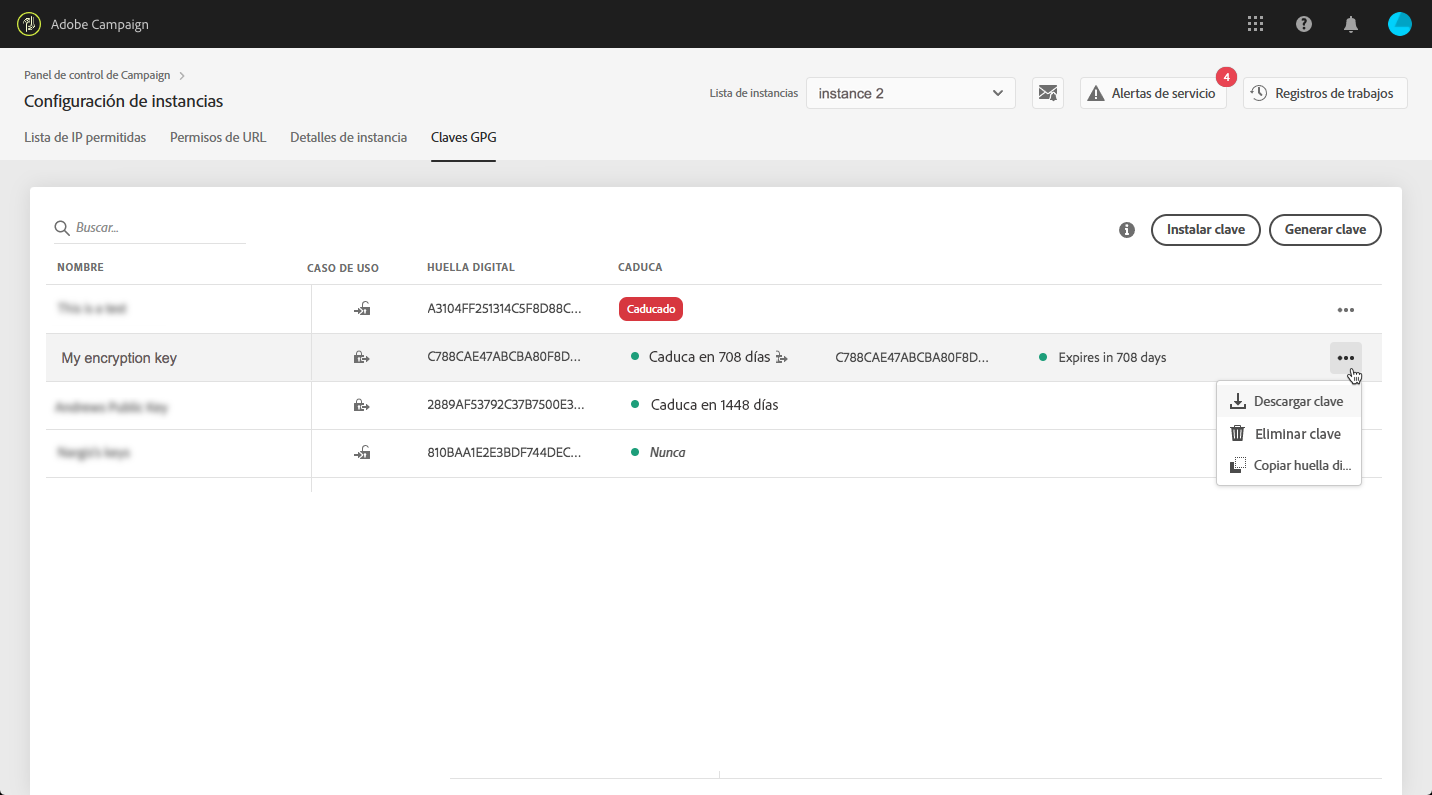This screenshot has width=1432, height=795.
Task: Switch to Detalles de instancia tab
Action: (x=348, y=137)
